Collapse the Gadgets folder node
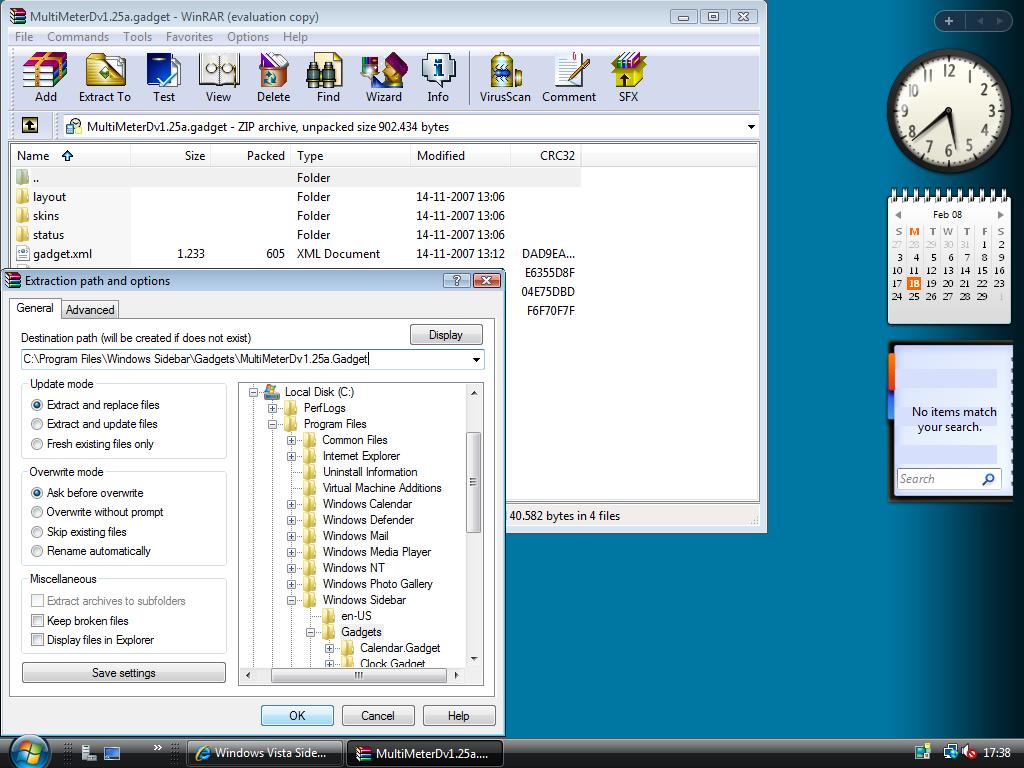This screenshot has width=1024, height=768. tap(310, 632)
